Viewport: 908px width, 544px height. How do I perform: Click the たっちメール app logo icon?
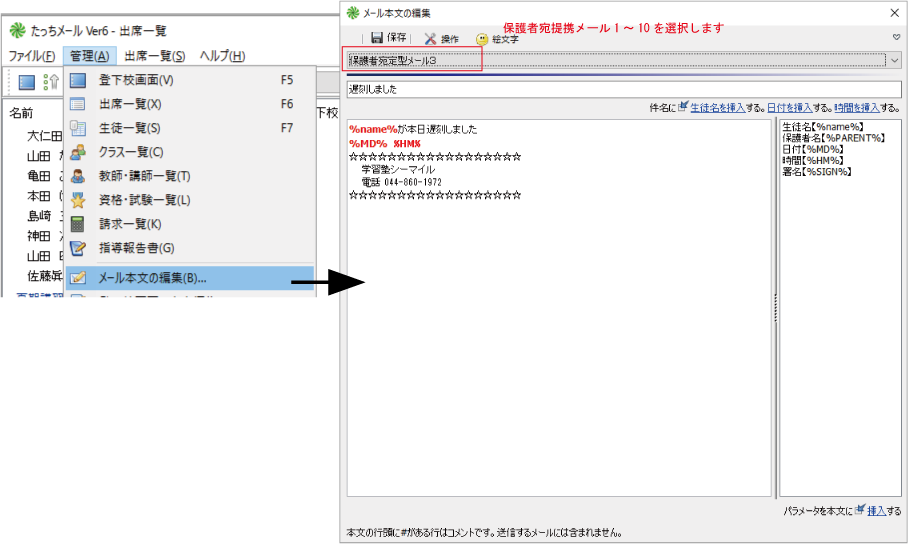[17, 30]
